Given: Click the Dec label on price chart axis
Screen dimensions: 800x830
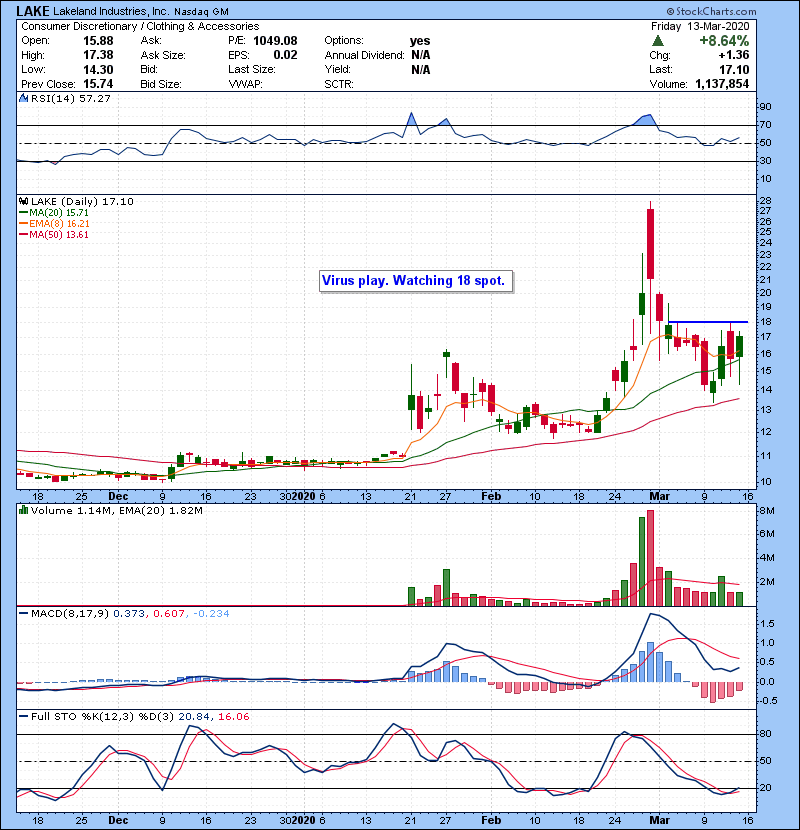Looking at the screenshot, I should (x=118, y=497).
